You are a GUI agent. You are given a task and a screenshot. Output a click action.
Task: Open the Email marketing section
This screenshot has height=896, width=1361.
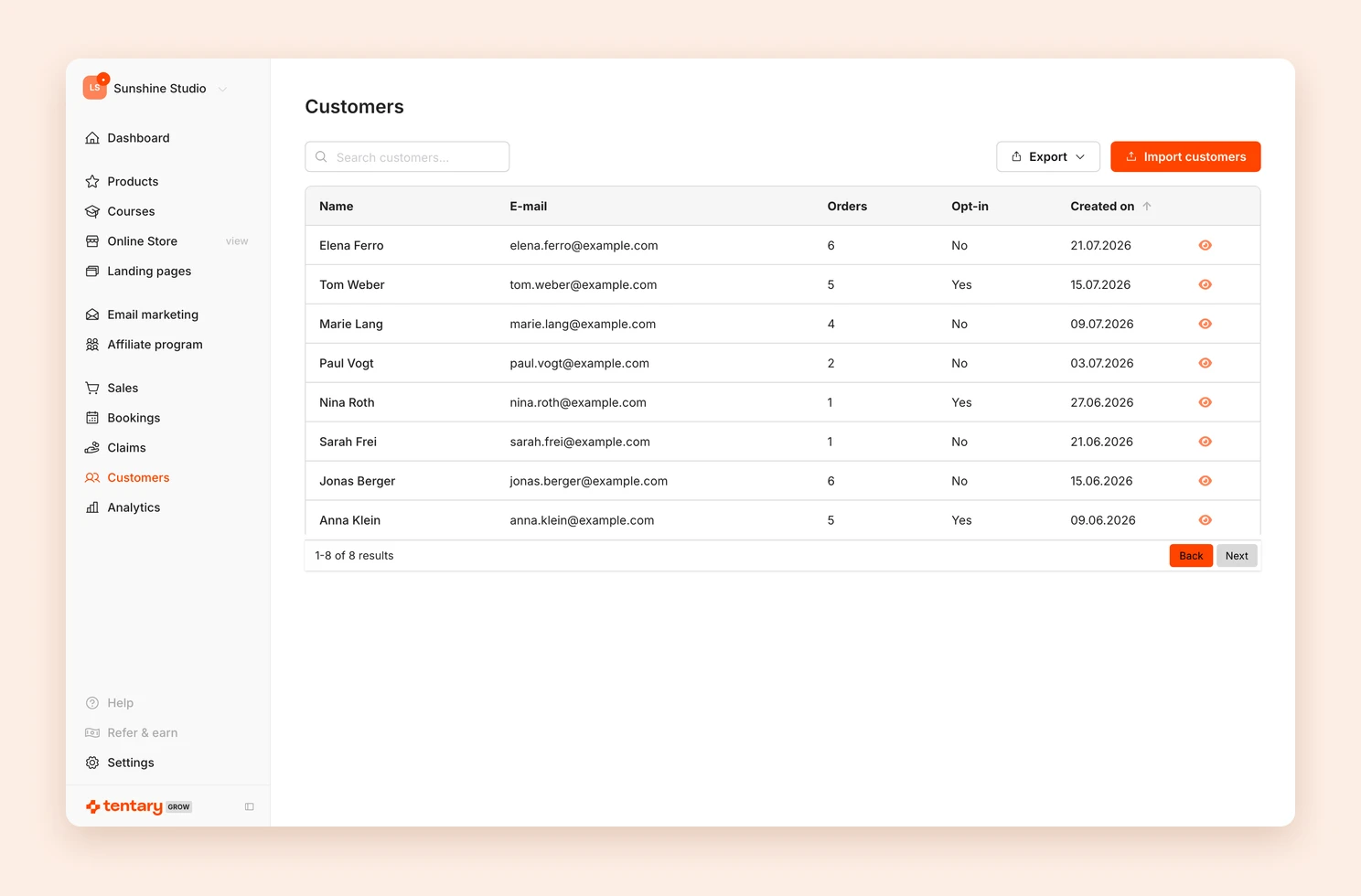click(153, 315)
